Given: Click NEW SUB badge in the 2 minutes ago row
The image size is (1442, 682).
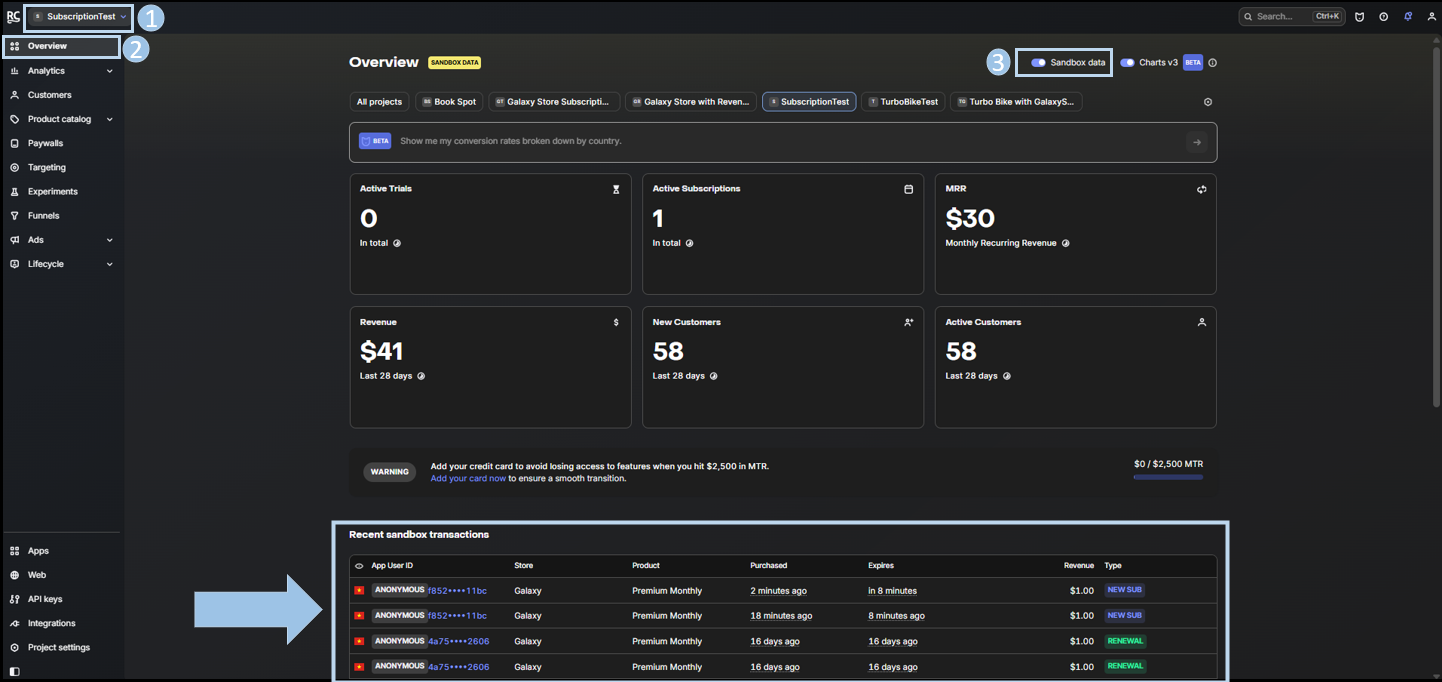Looking at the screenshot, I should (x=1124, y=590).
